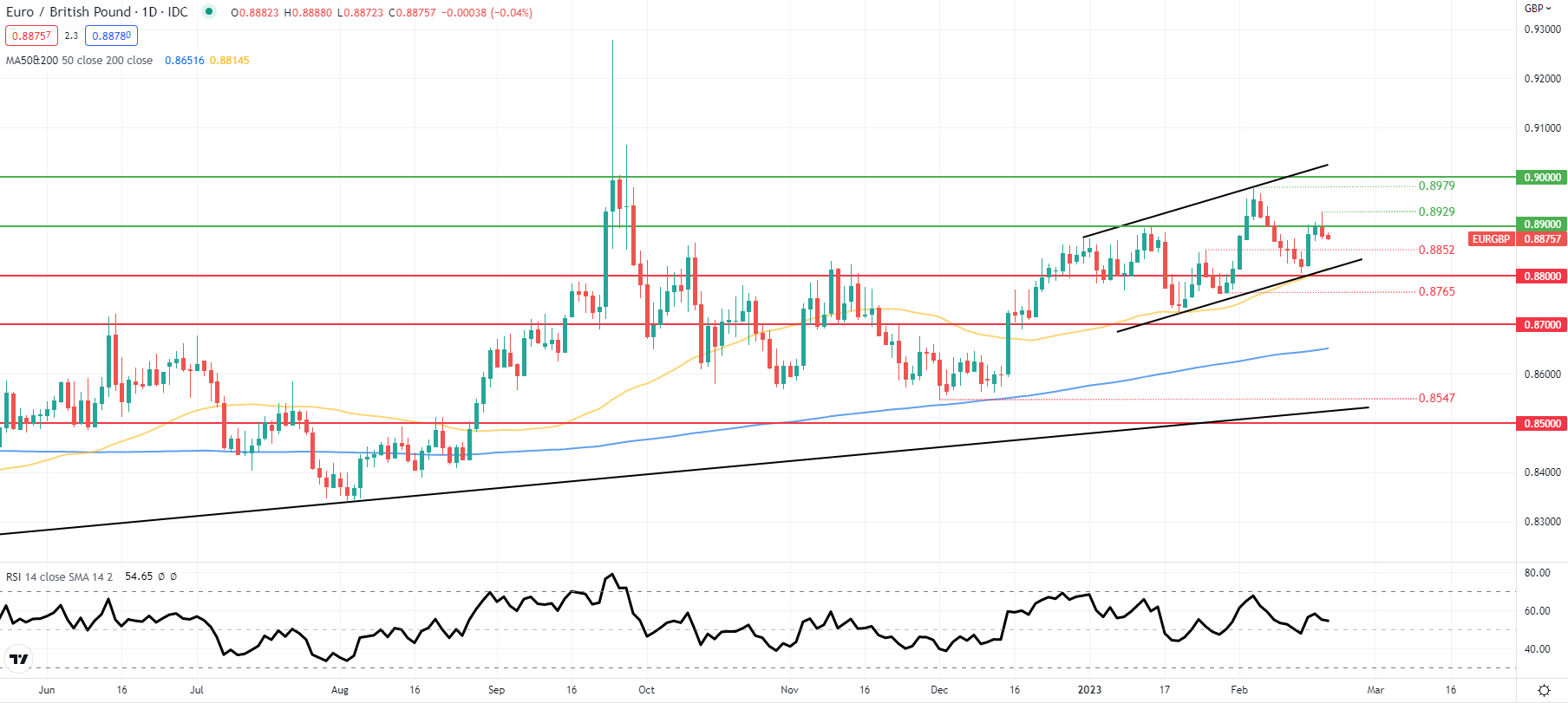1568x703 pixels.
Task: Click the 0.83000 price axis label
Action: (1542, 522)
